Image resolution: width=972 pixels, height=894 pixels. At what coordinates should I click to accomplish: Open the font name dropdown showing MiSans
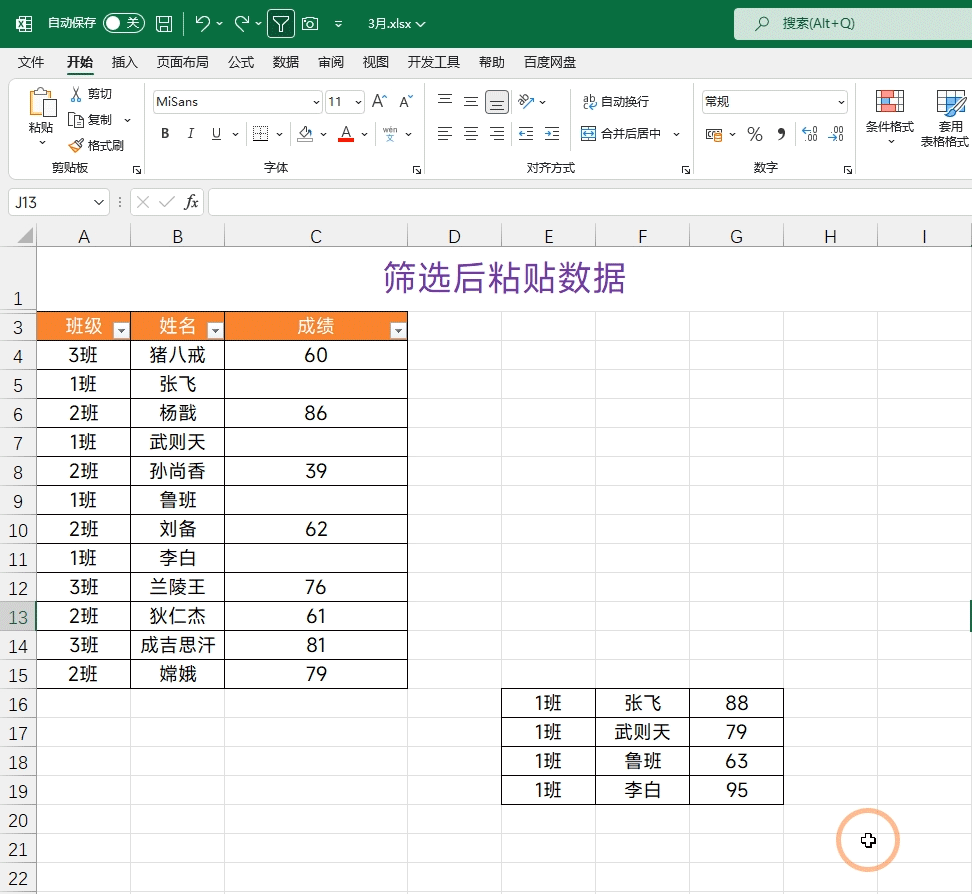[x=236, y=101]
